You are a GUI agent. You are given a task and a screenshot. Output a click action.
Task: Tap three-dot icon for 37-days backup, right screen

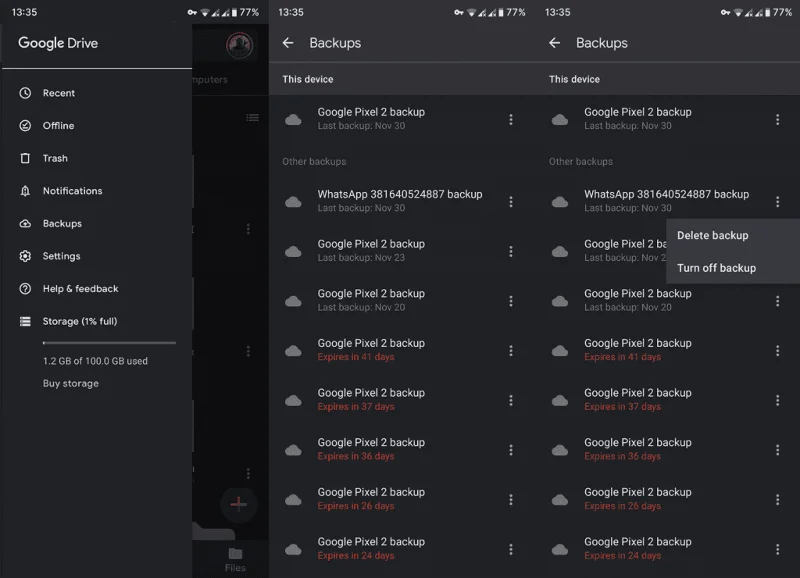[778, 400]
